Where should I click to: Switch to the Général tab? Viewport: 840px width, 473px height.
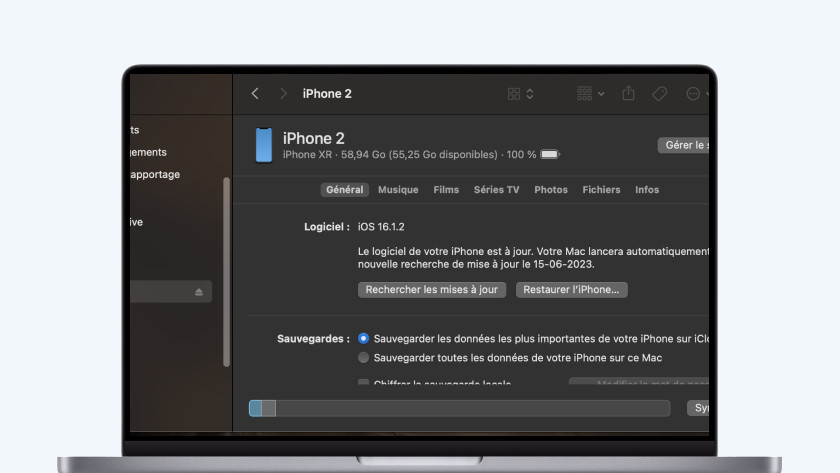pos(344,190)
